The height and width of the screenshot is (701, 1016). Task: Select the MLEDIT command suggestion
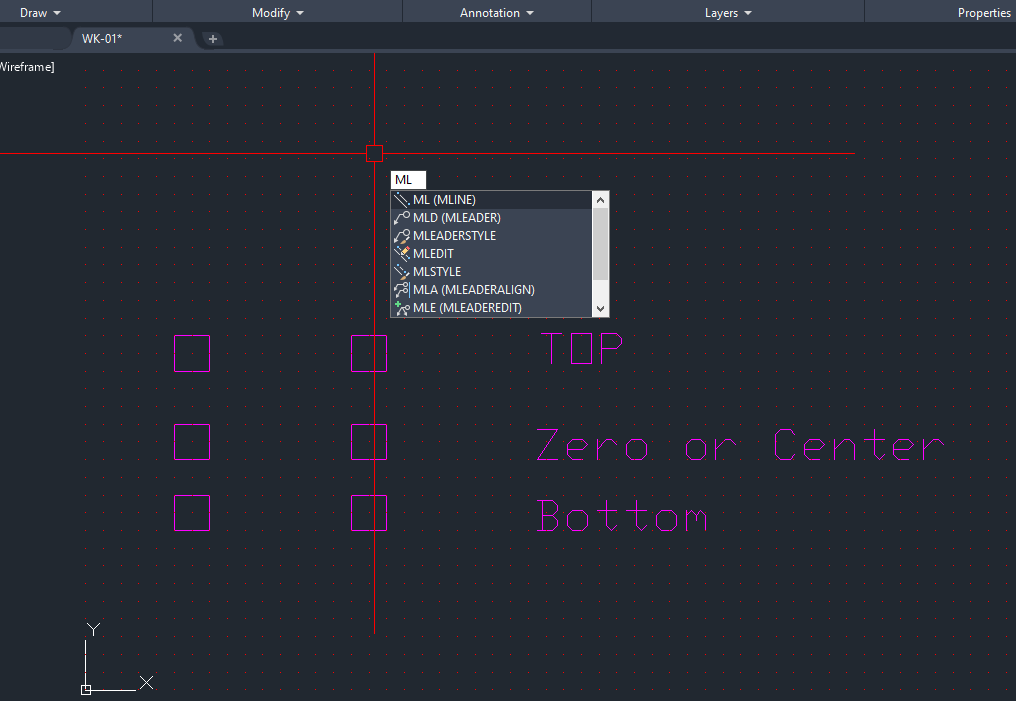tap(433, 254)
